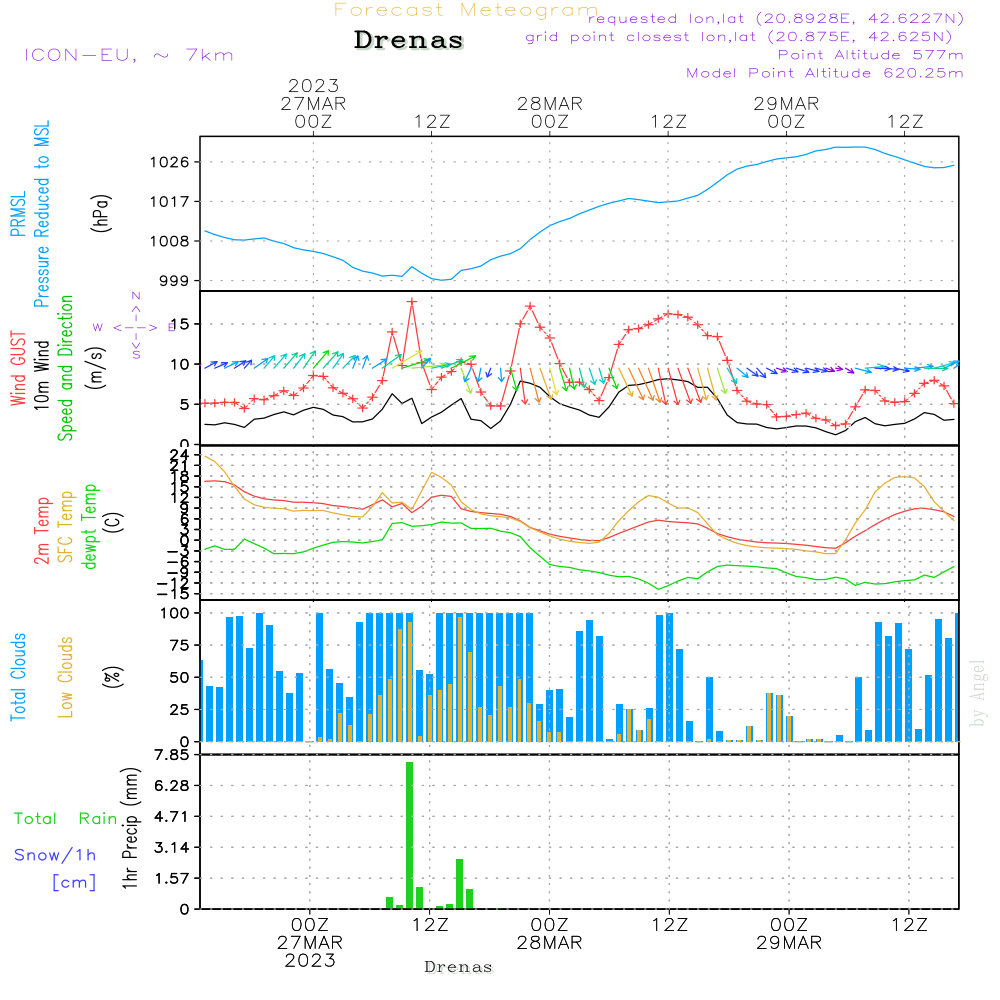Click 'grid point closest lon,lat (20.875E, 42.625N)'
This screenshot has width=1000, height=1000.
coord(739,37)
